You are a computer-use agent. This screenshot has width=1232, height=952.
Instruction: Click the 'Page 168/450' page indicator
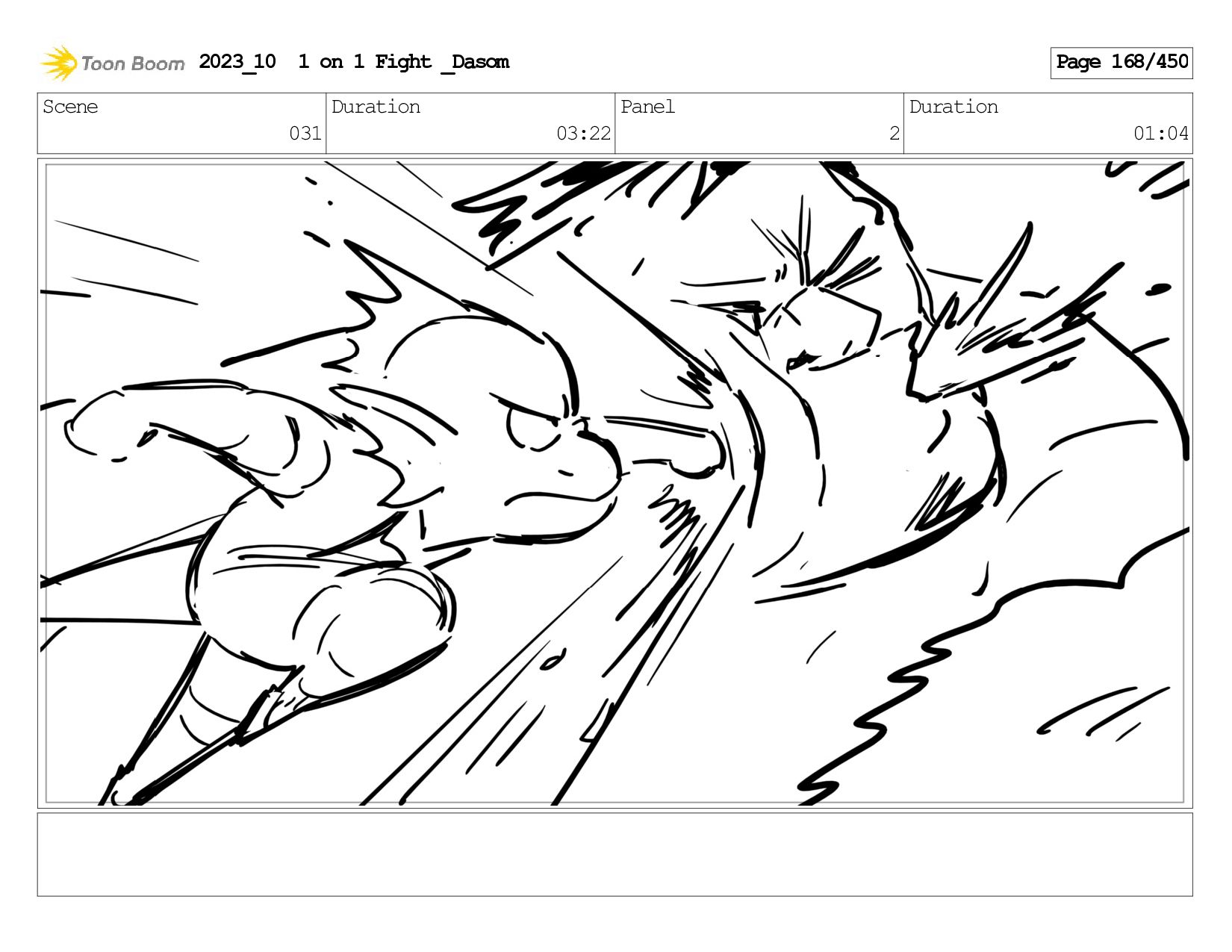tap(1121, 63)
